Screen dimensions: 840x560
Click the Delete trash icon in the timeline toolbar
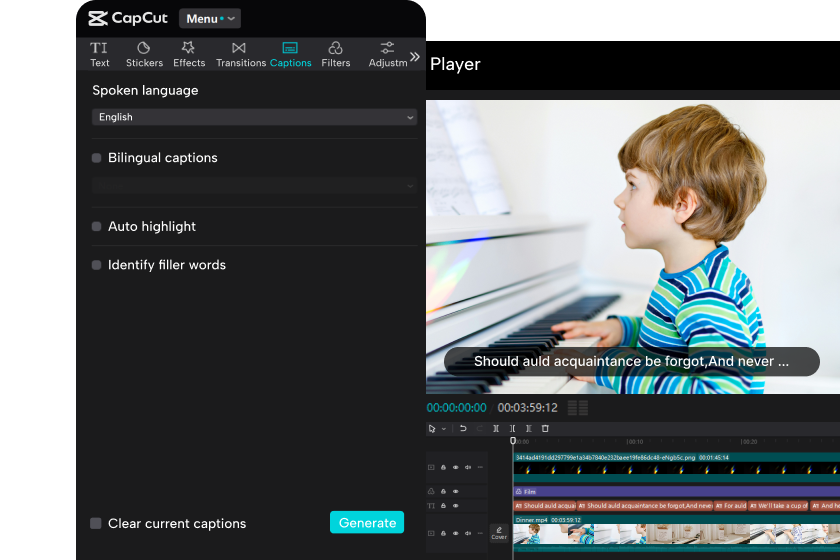pyautogui.click(x=545, y=428)
